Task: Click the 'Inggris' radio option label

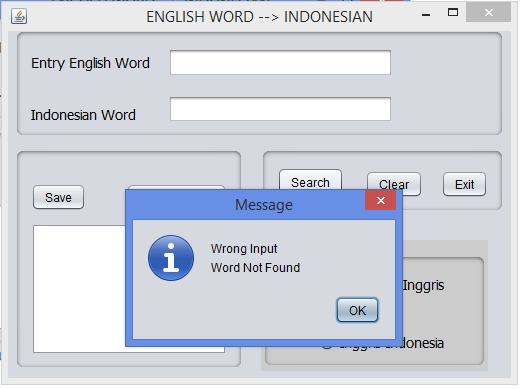Action: click(x=423, y=286)
